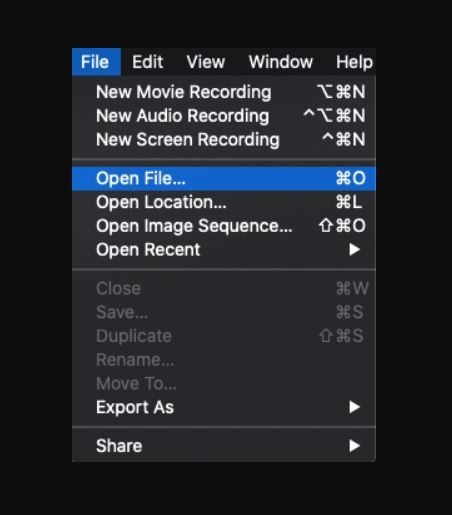This screenshot has height=515, width=452.
Task: Click the Share menu item
Action: pos(224,446)
